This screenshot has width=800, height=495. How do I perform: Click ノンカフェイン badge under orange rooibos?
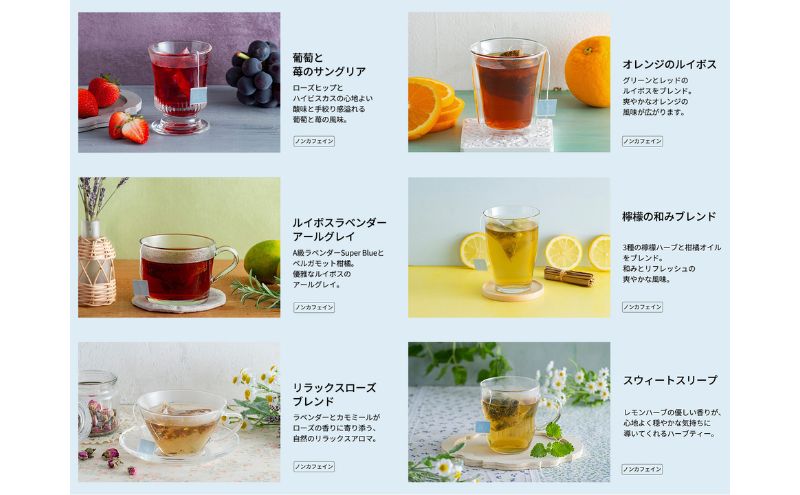[x=642, y=141]
